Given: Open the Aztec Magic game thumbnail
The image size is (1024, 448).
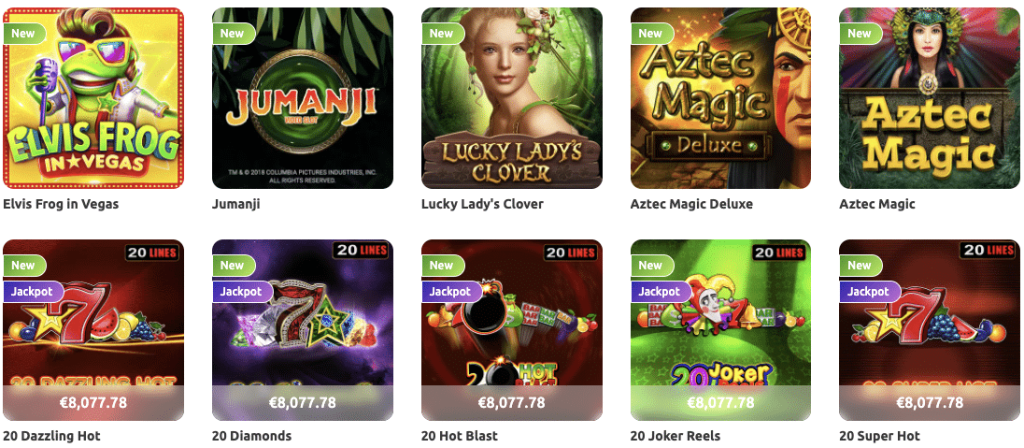Looking at the screenshot, I should (x=929, y=98).
